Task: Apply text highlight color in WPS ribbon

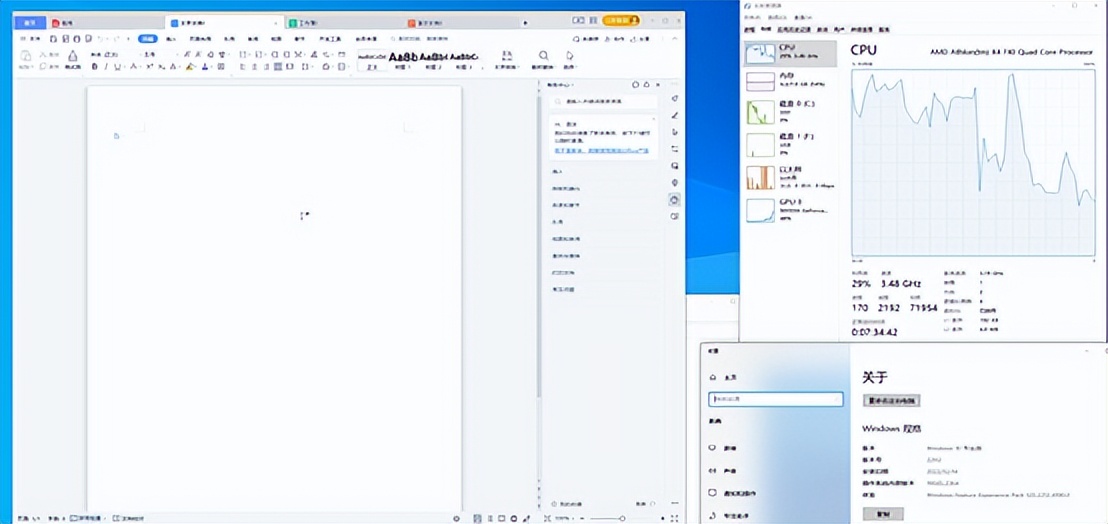Action: (x=190, y=67)
